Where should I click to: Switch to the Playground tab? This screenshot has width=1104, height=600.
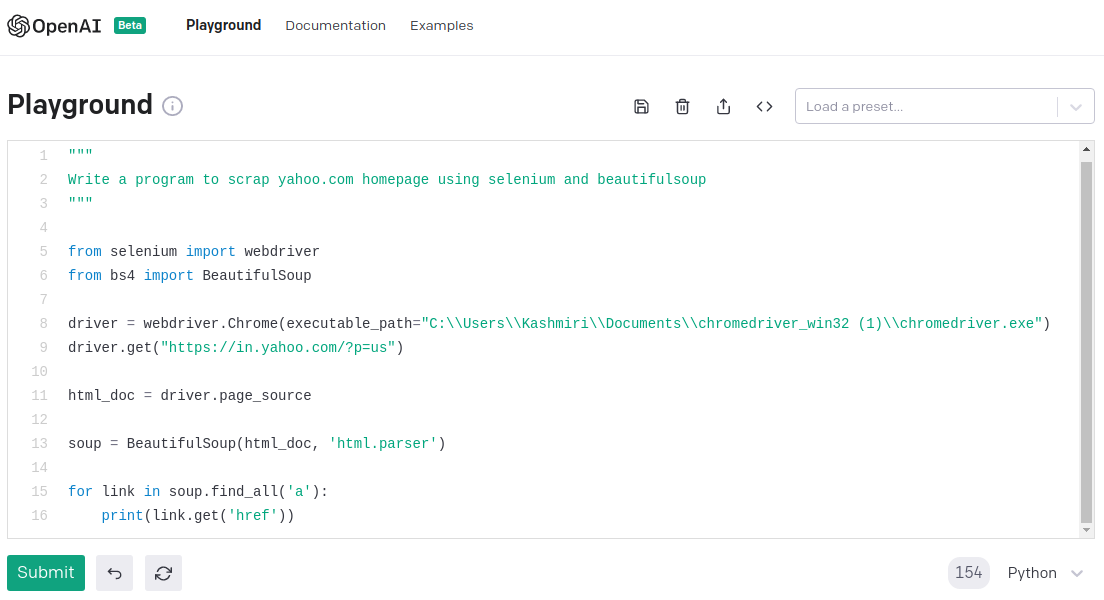click(x=223, y=26)
